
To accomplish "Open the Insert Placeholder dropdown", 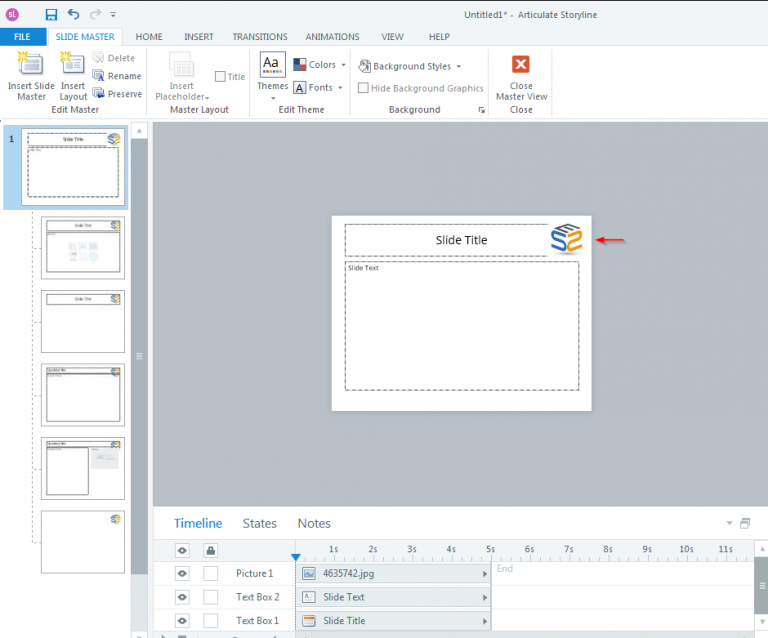I will coord(182,76).
